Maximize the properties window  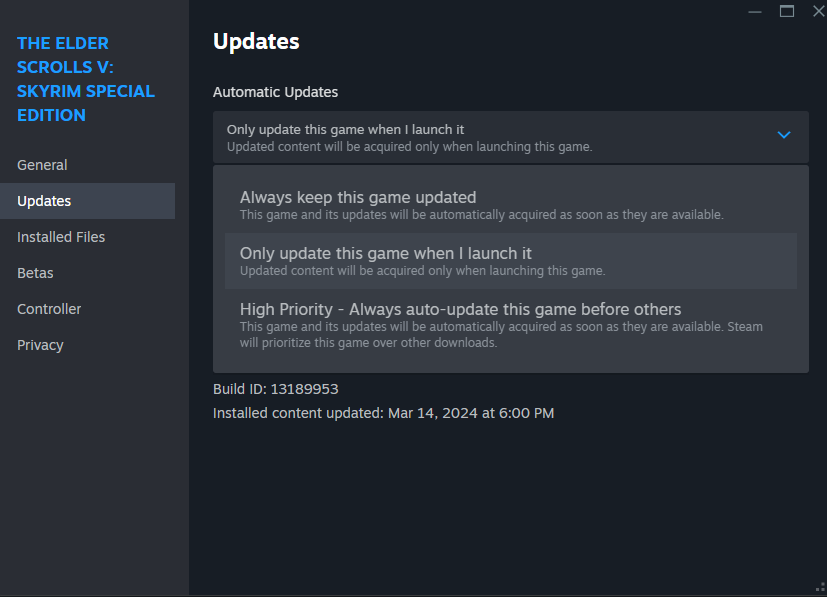click(x=787, y=11)
